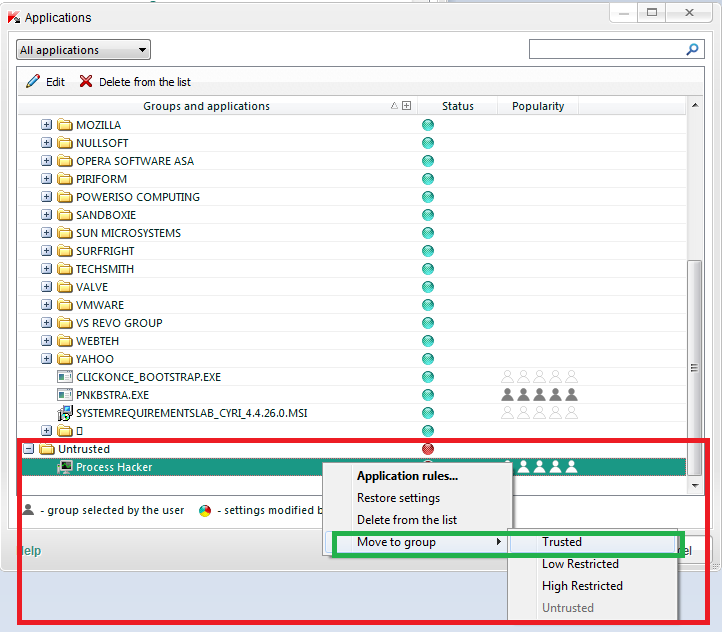
Task: Expand the SUN MICROSYSTEMS group
Action: 47,232
